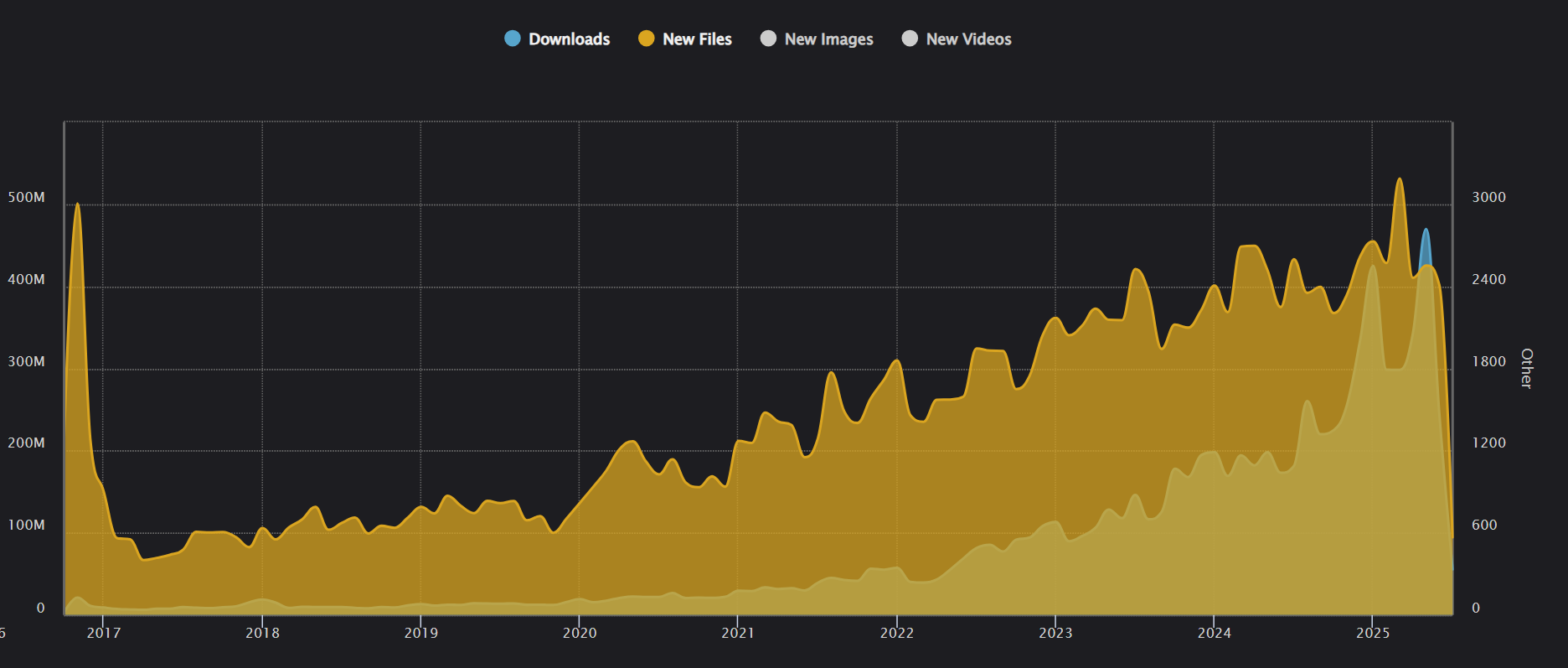The width and height of the screenshot is (1568, 668).
Task: Click the early-2025 highest New Files peak
Action: point(1399,179)
